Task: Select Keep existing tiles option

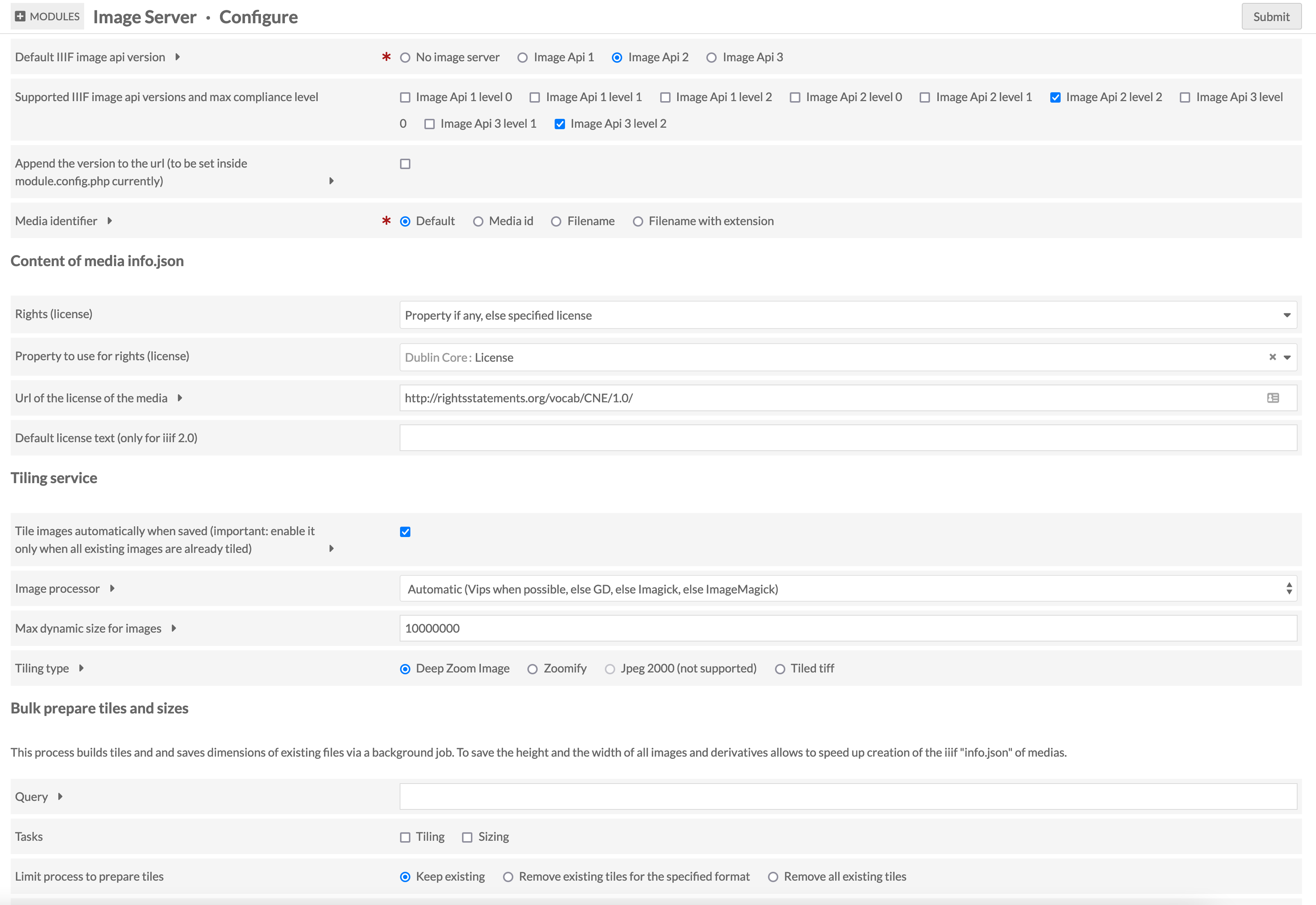Action: point(405,877)
